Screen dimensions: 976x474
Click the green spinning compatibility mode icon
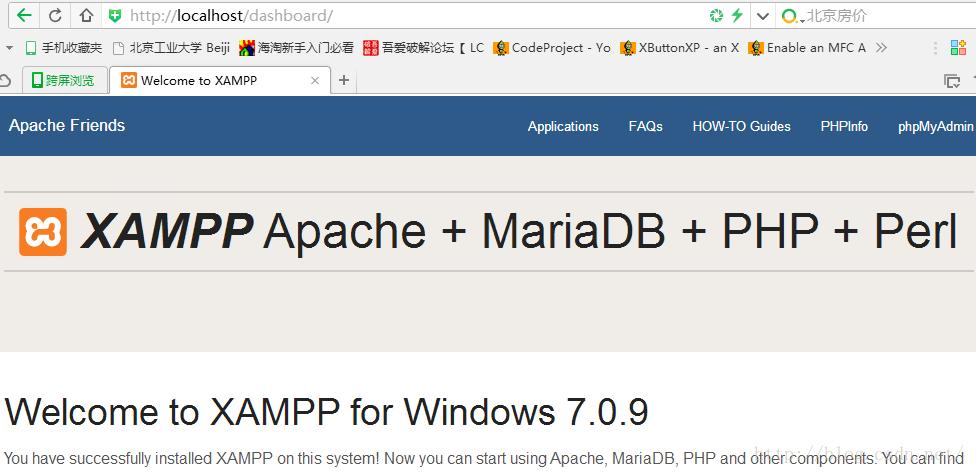tap(716, 16)
